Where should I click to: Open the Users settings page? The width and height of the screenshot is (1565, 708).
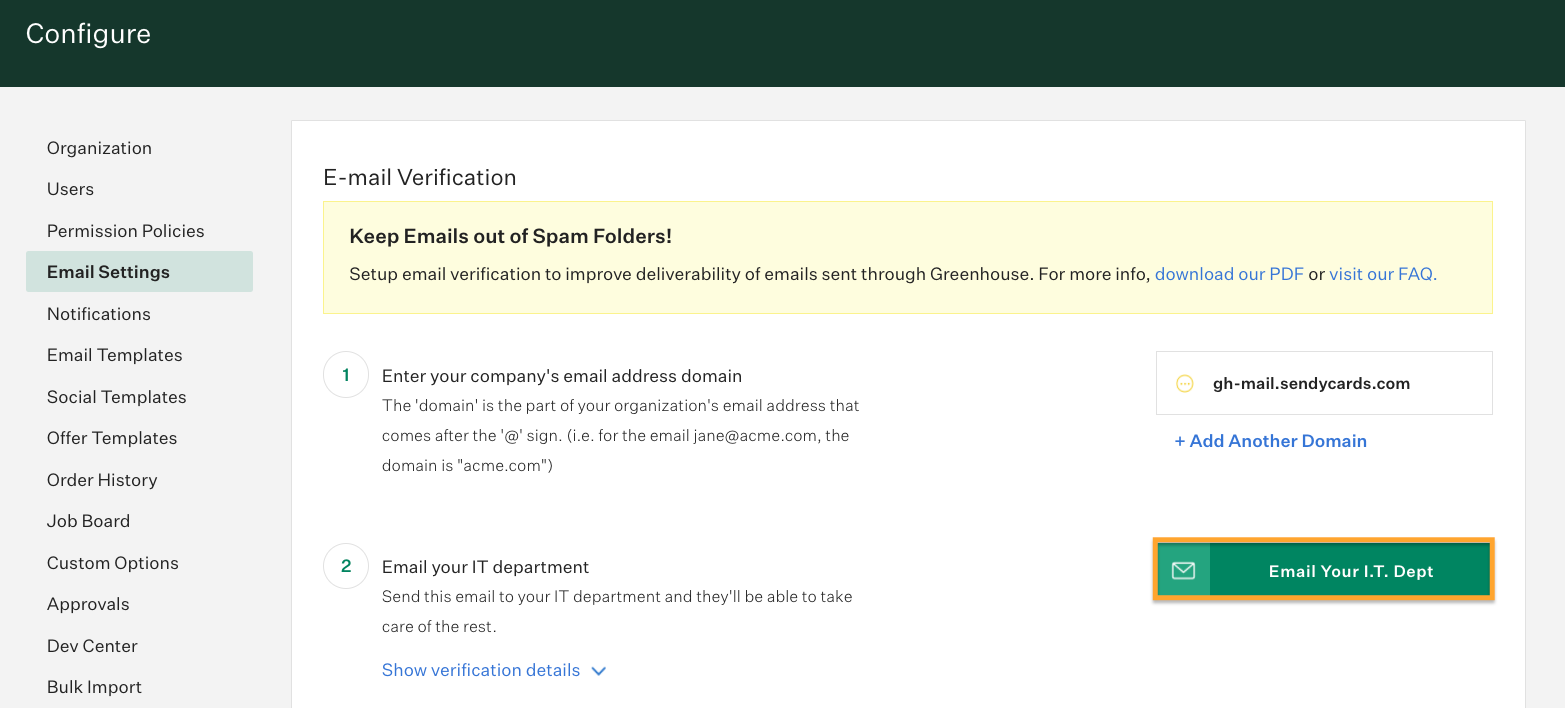tap(70, 189)
